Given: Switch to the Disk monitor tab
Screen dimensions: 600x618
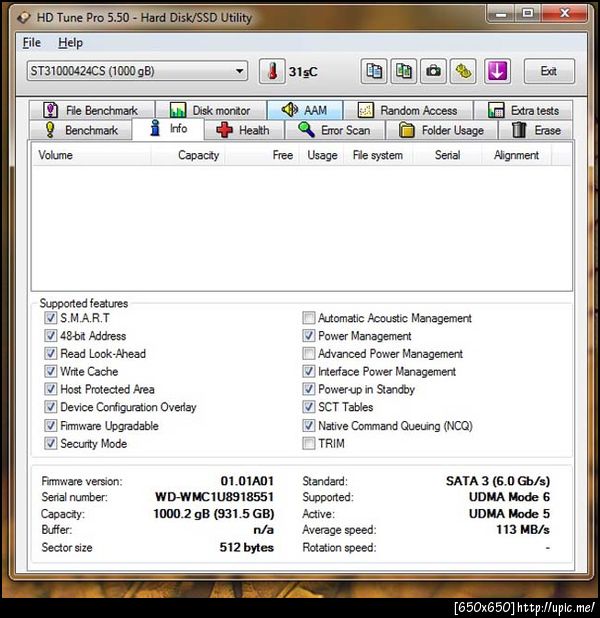Looking at the screenshot, I should point(211,110).
